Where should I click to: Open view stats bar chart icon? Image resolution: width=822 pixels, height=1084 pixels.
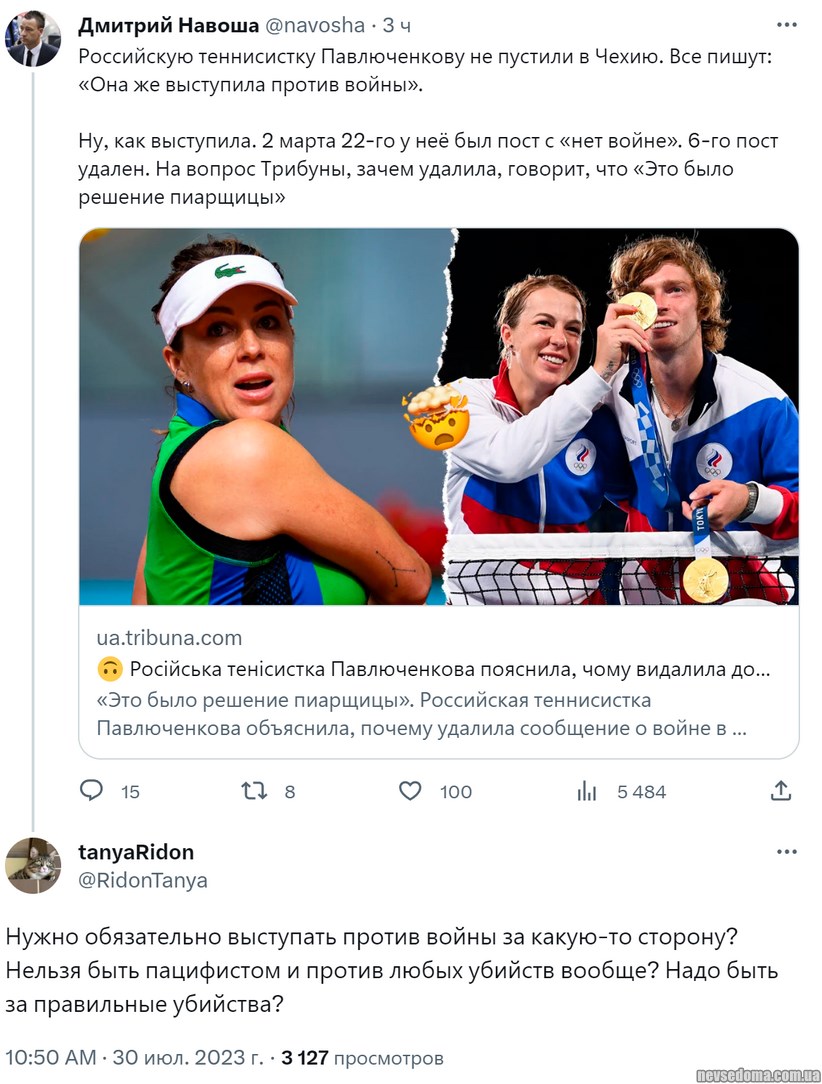point(587,791)
